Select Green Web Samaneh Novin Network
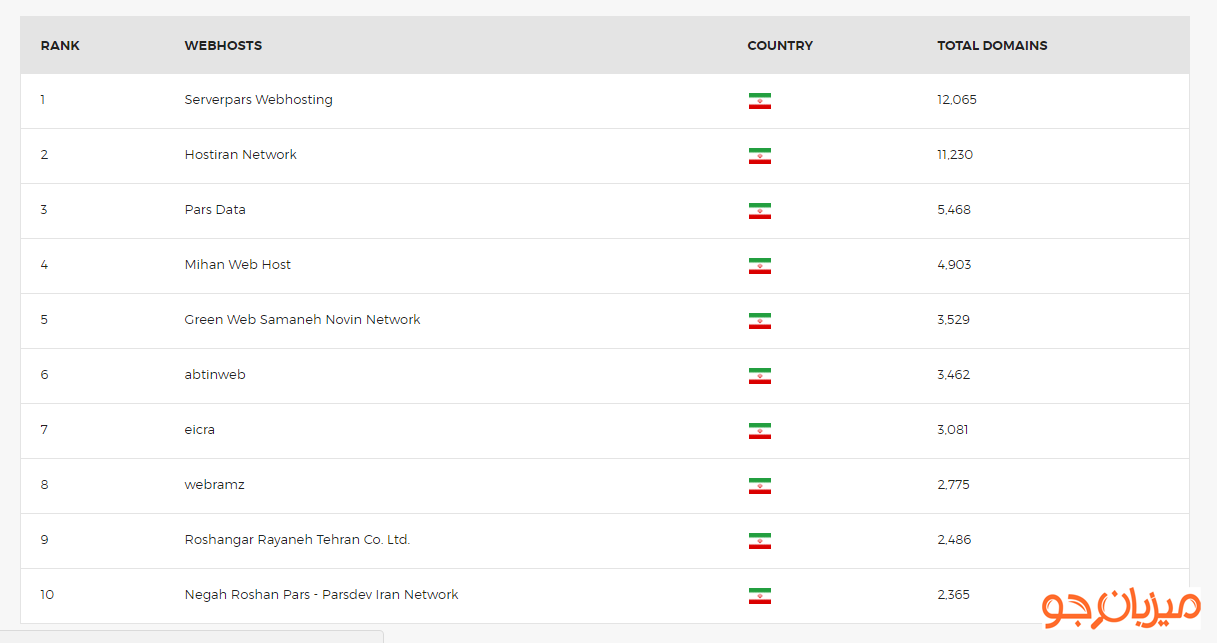The height and width of the screenshot is (643, 1217). (x=302, y=320)
